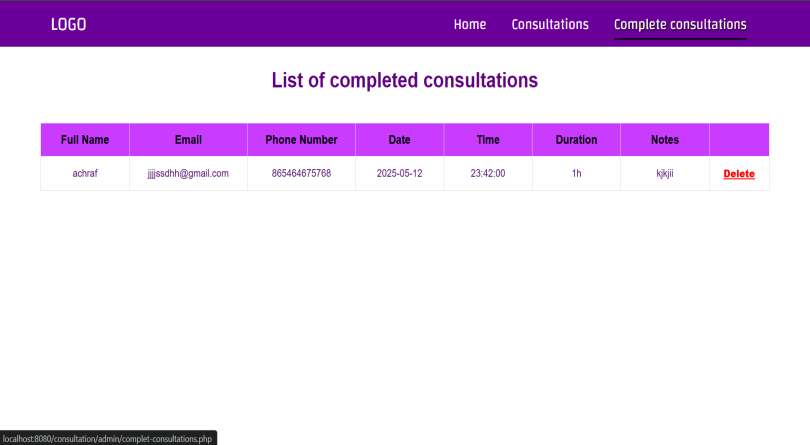Click the email jjjjssdhh@gmail.com cell
Screen dimensions: 810x445
click(x=188, y=173)
